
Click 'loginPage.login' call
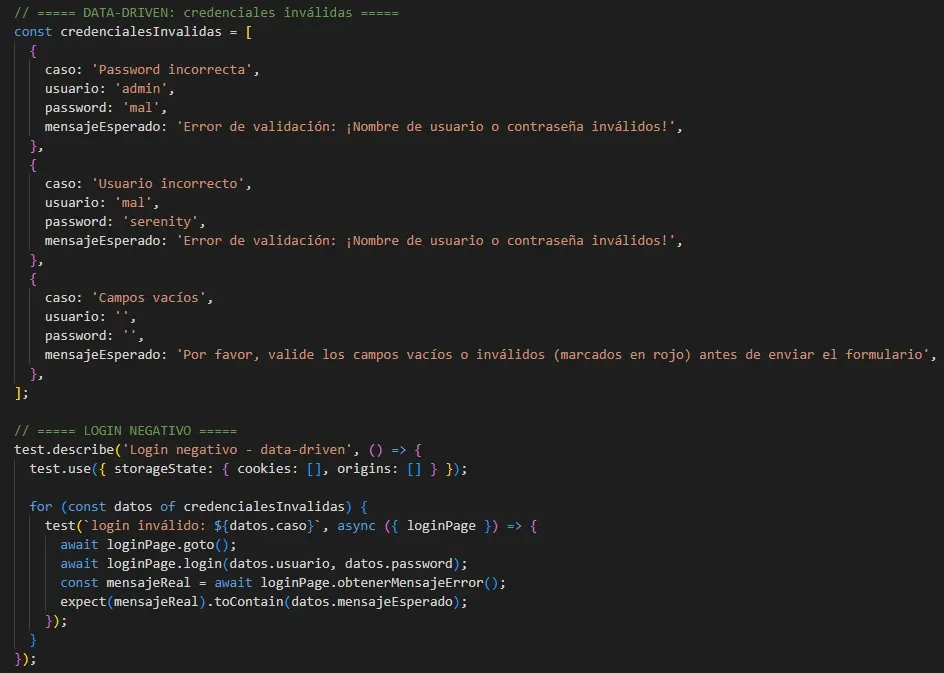click(x=164, y=564)
